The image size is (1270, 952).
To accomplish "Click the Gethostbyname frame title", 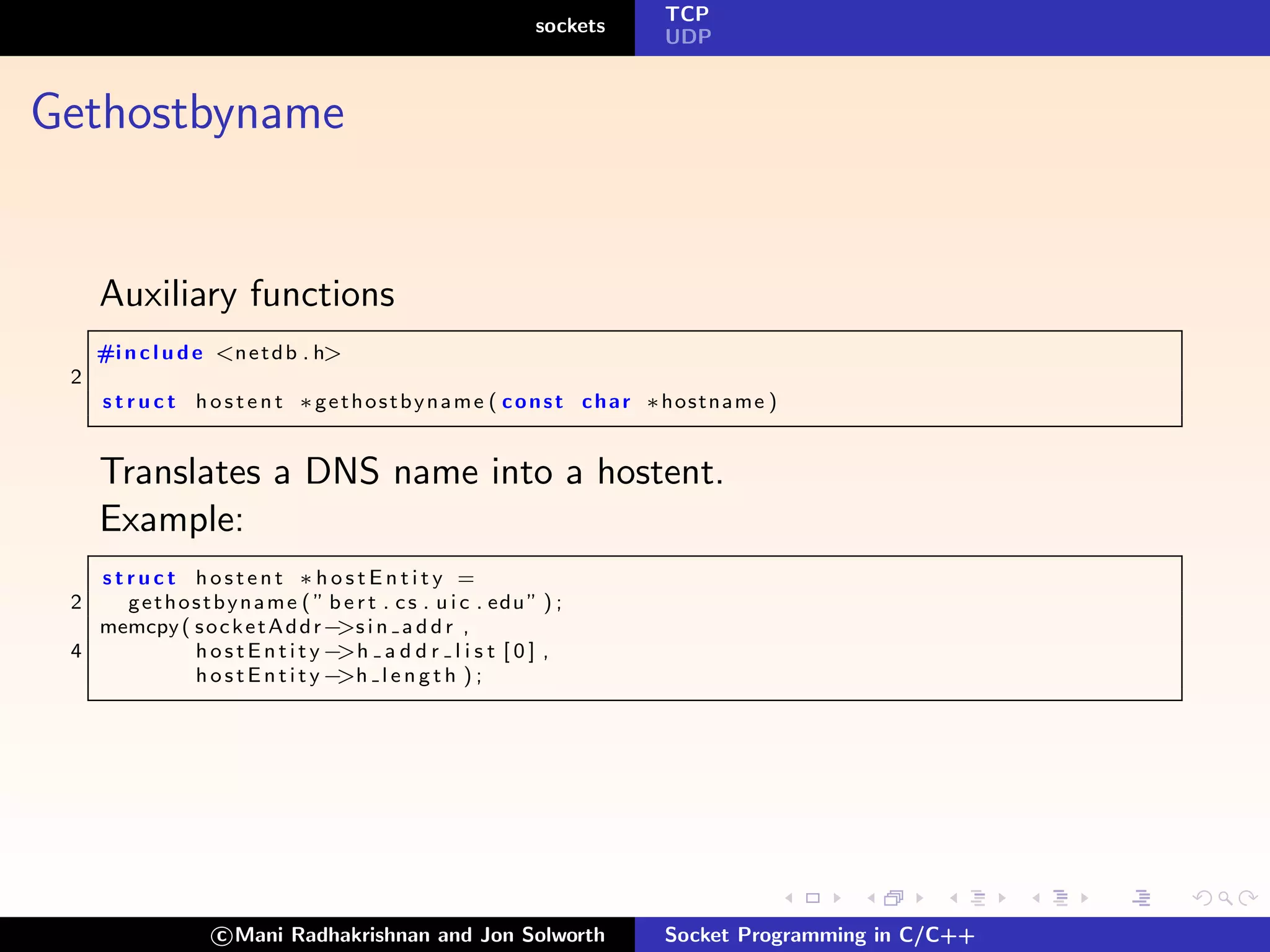I will pyautogui.click(x=188, y=113).
